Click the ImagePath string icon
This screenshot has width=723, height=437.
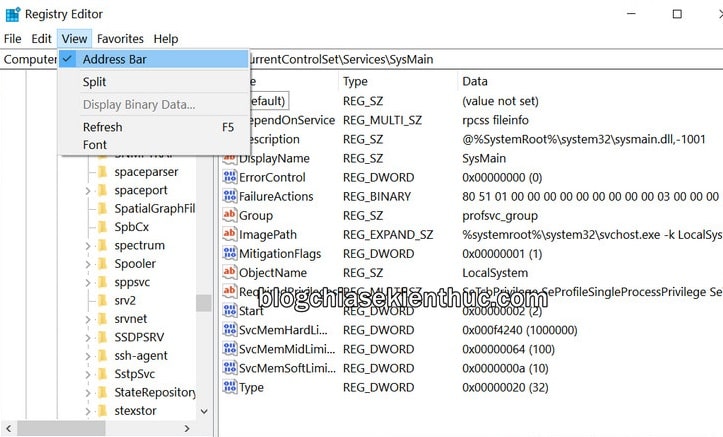229,234
